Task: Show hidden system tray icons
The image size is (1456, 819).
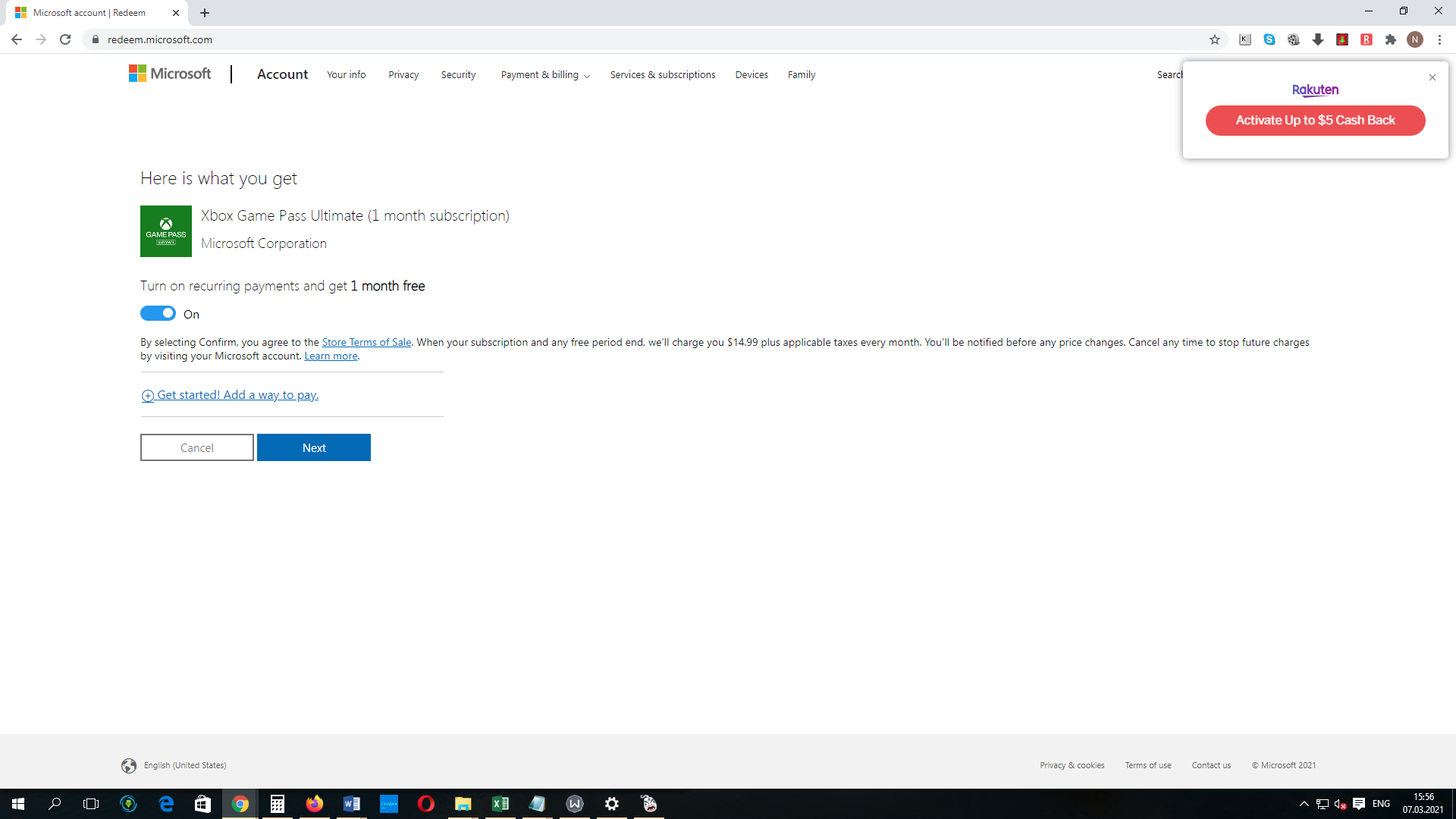Action: click(1304, 804)
